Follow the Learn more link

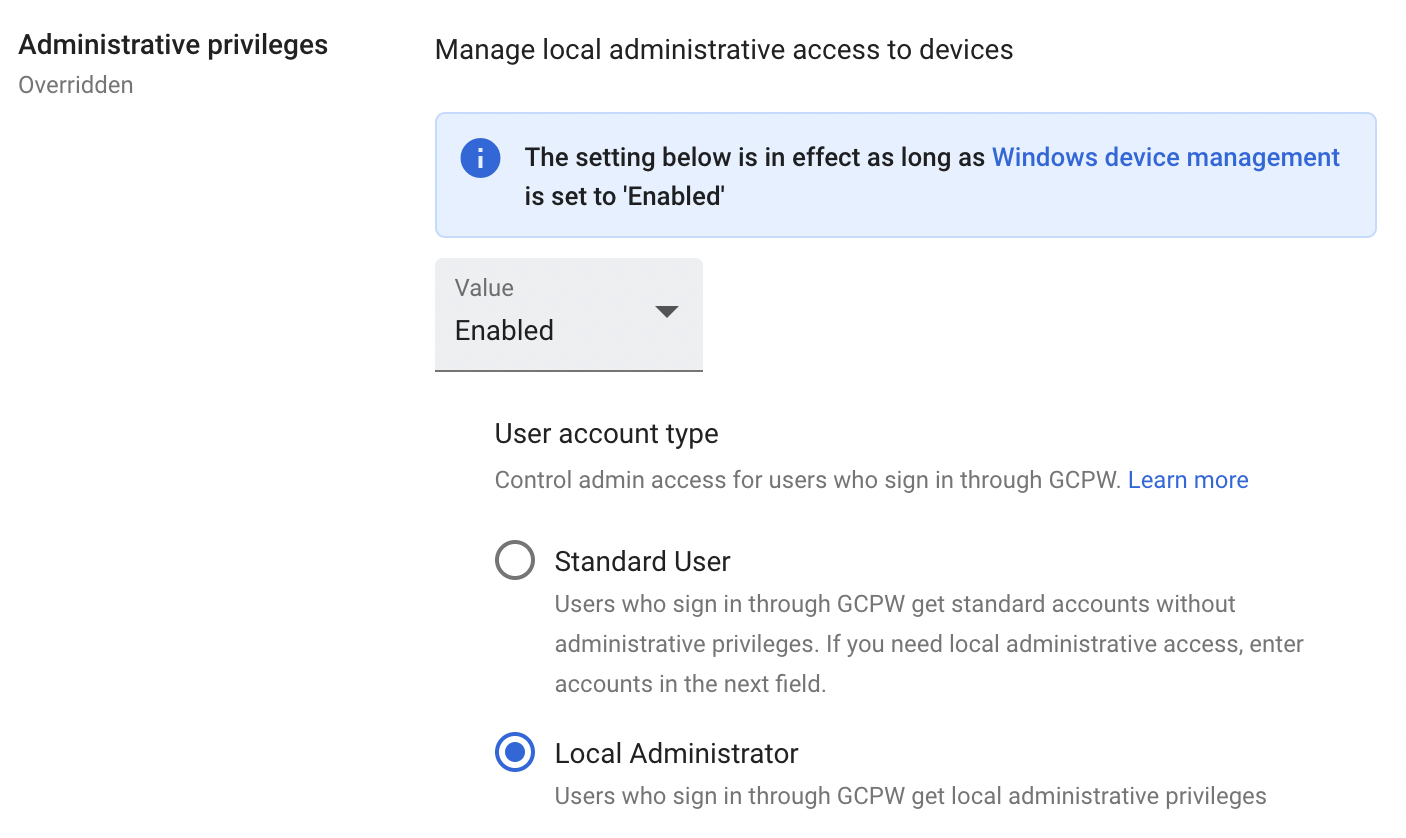click(x=1188, y=480)
